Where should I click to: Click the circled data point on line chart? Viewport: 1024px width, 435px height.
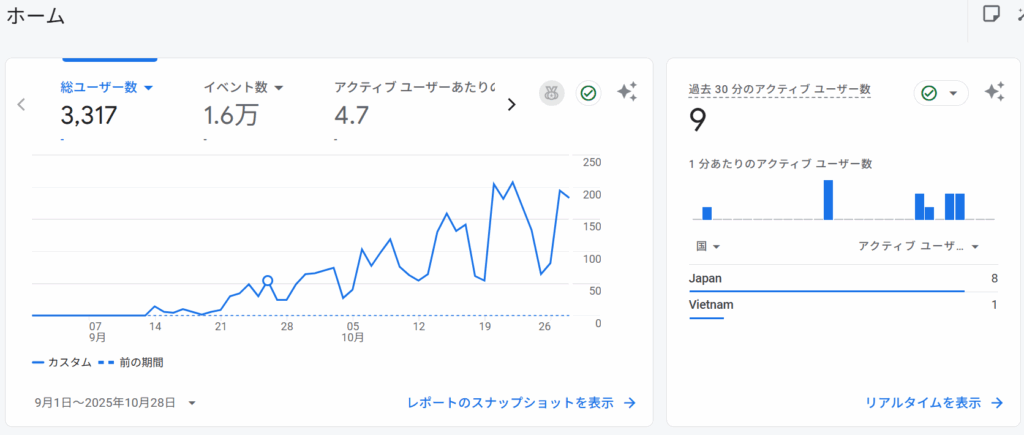point(267,281)
